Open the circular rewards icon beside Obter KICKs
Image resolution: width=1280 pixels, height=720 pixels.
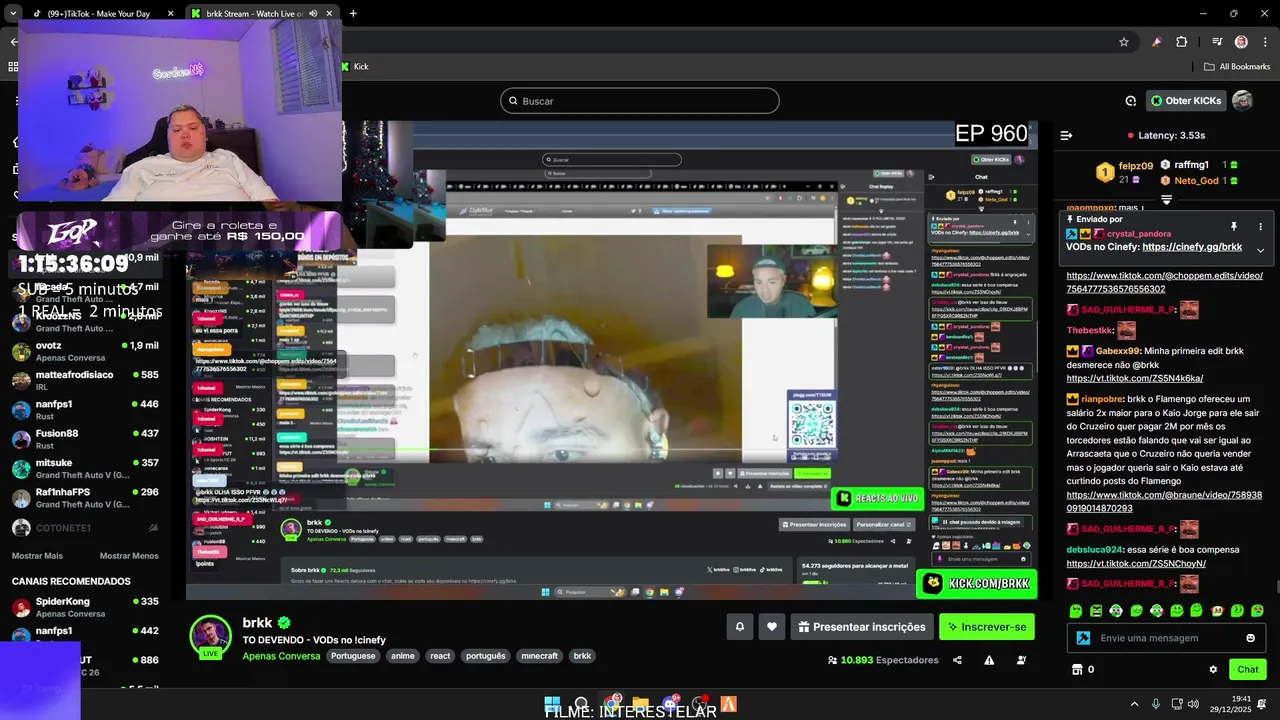[1130, 101]
